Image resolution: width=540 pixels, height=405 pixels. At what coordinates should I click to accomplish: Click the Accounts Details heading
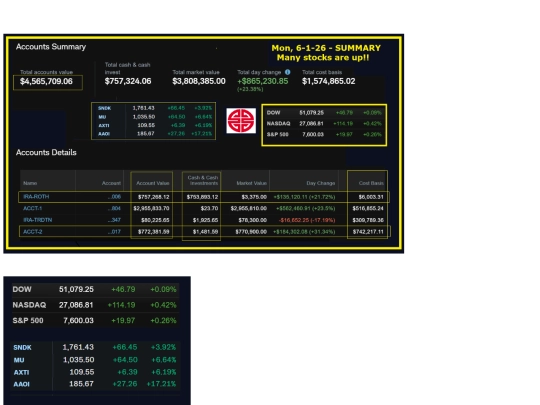click(46, 152)
